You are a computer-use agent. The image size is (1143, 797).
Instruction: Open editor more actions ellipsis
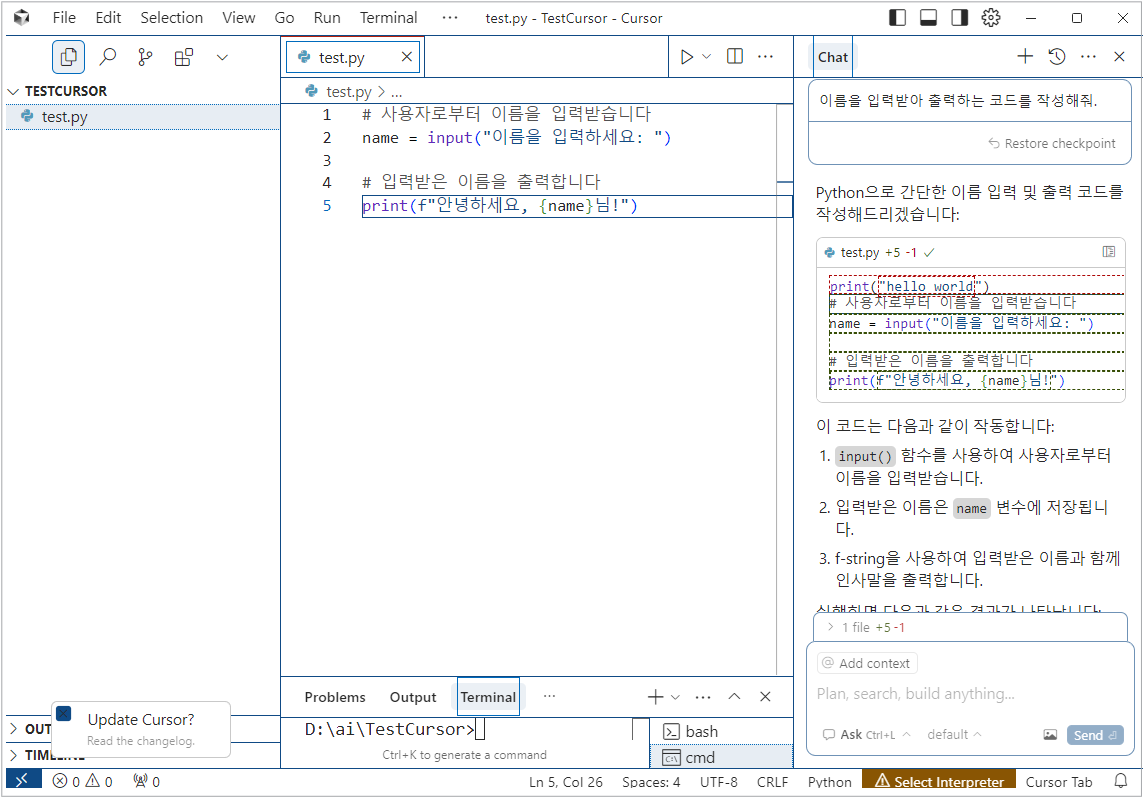click(x=765, y=56)
